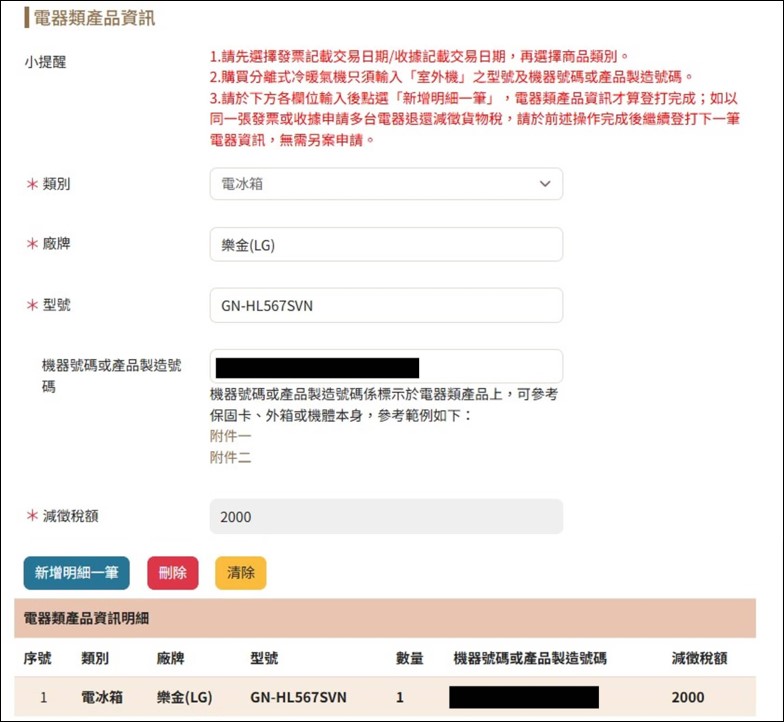784x722 pixels.
Task: Click the 數量 column header
Action: 409,658
